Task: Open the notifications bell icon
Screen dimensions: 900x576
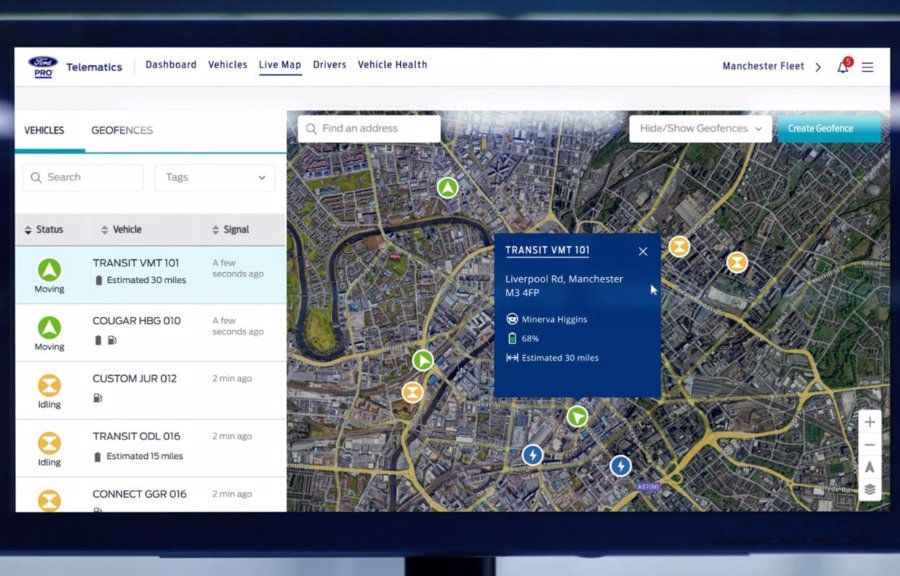Action: point(843,67)
